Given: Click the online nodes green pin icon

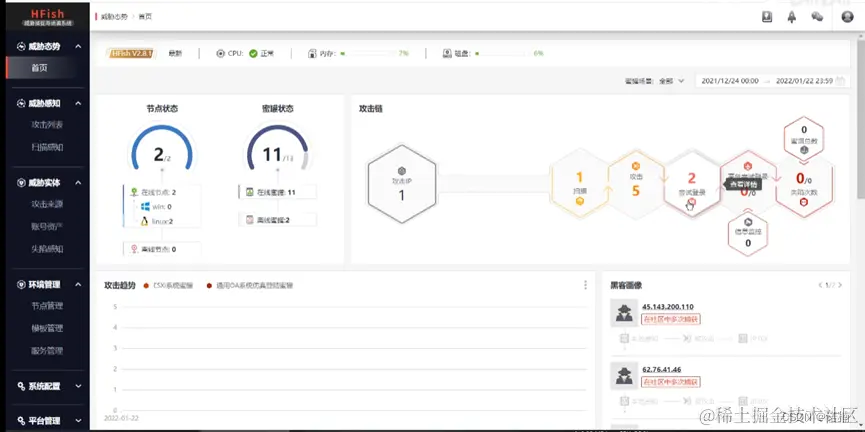Looking at the screenshot, I should 134,192.
